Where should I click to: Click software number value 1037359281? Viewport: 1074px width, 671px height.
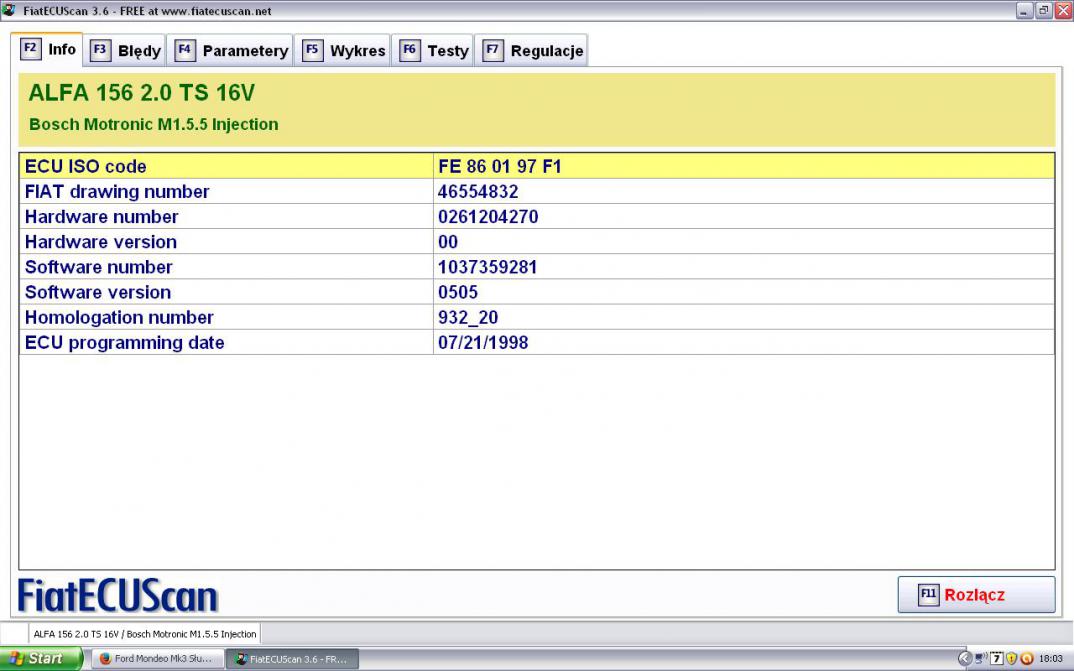pos(488,267)
